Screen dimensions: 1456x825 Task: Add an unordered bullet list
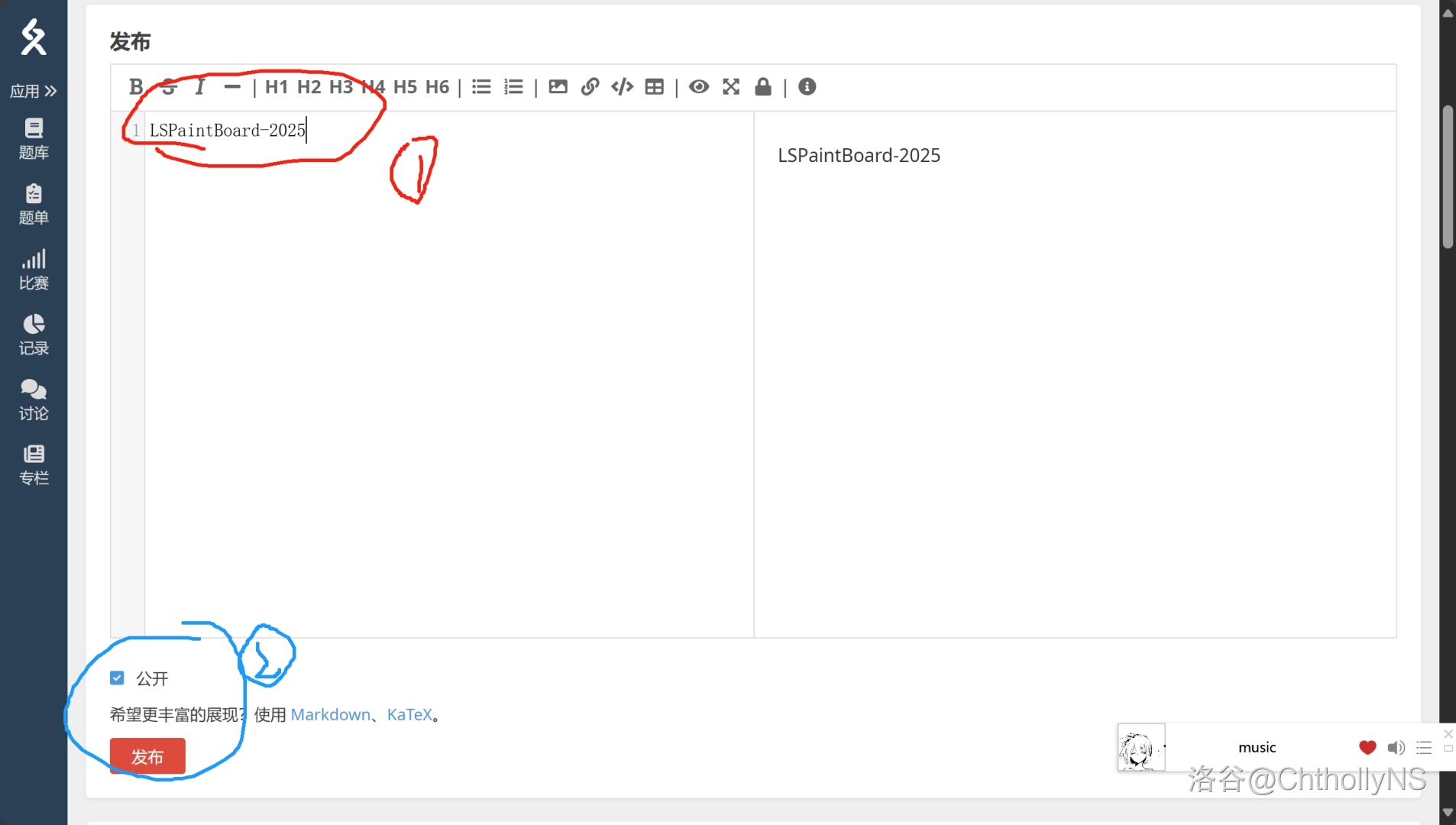click(481, 87)
